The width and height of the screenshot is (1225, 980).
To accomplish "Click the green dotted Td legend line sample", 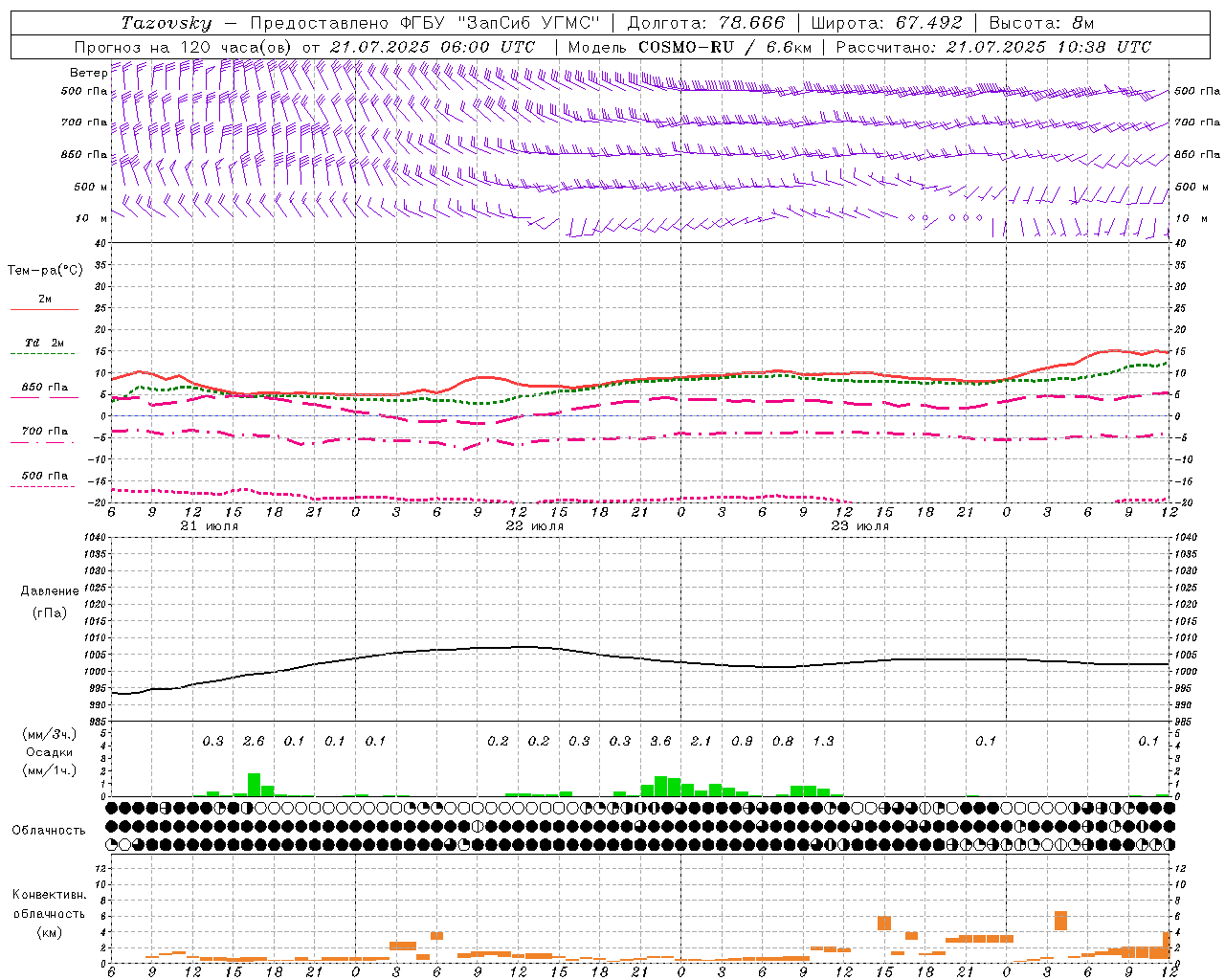I will (44, 354).
